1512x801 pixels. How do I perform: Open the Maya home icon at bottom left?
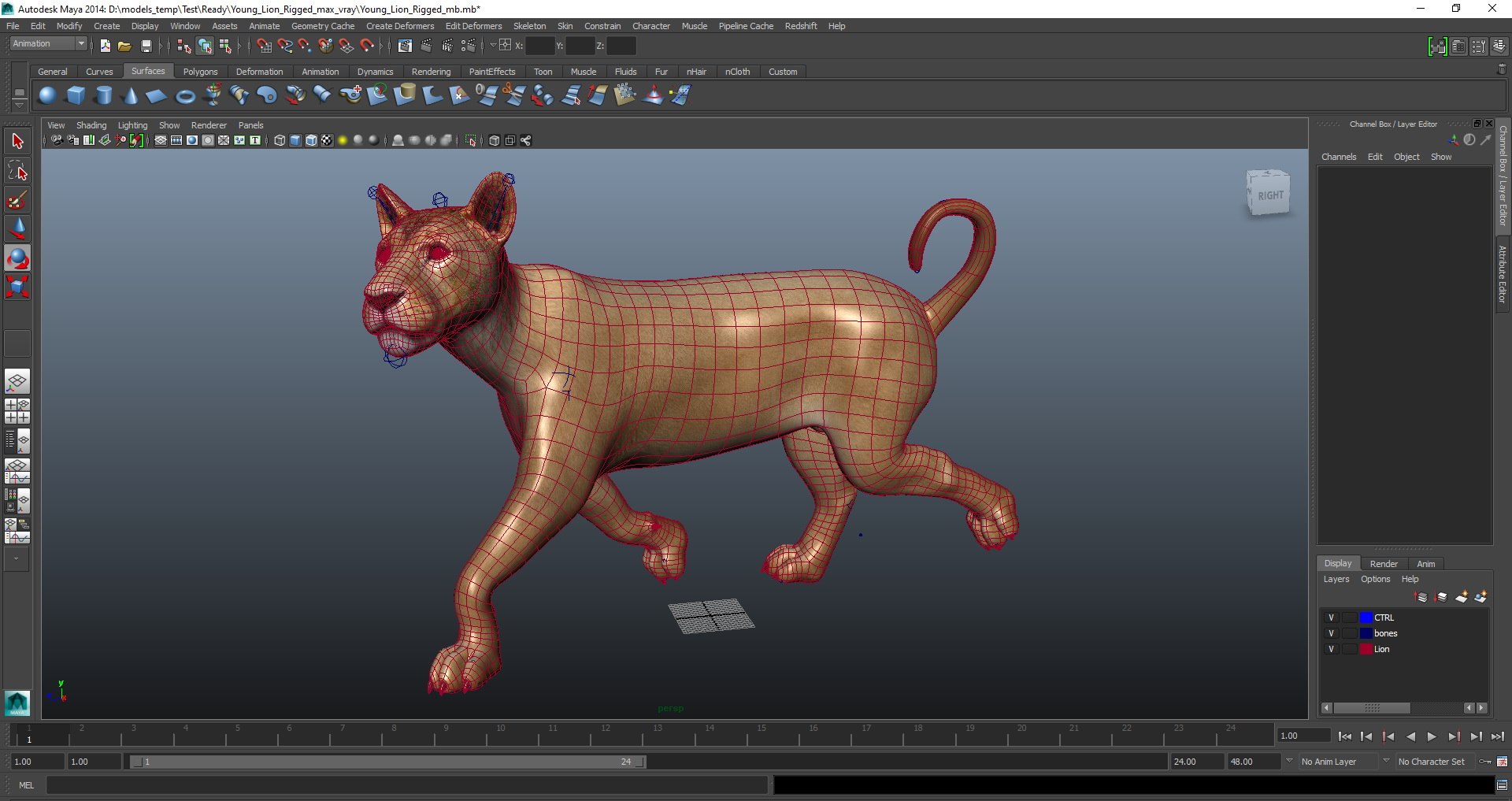click(17, 702)
